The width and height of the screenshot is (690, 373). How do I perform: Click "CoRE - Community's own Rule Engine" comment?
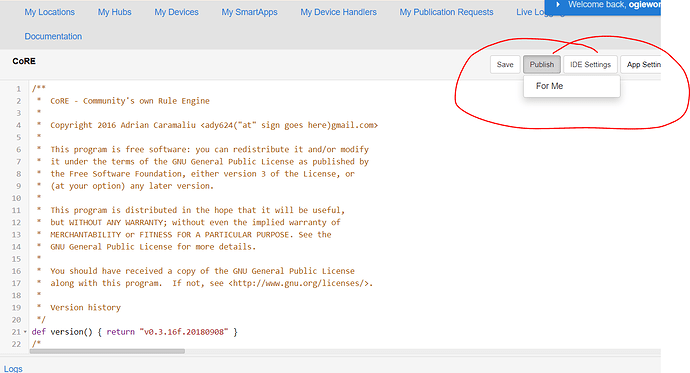(130, 101)
